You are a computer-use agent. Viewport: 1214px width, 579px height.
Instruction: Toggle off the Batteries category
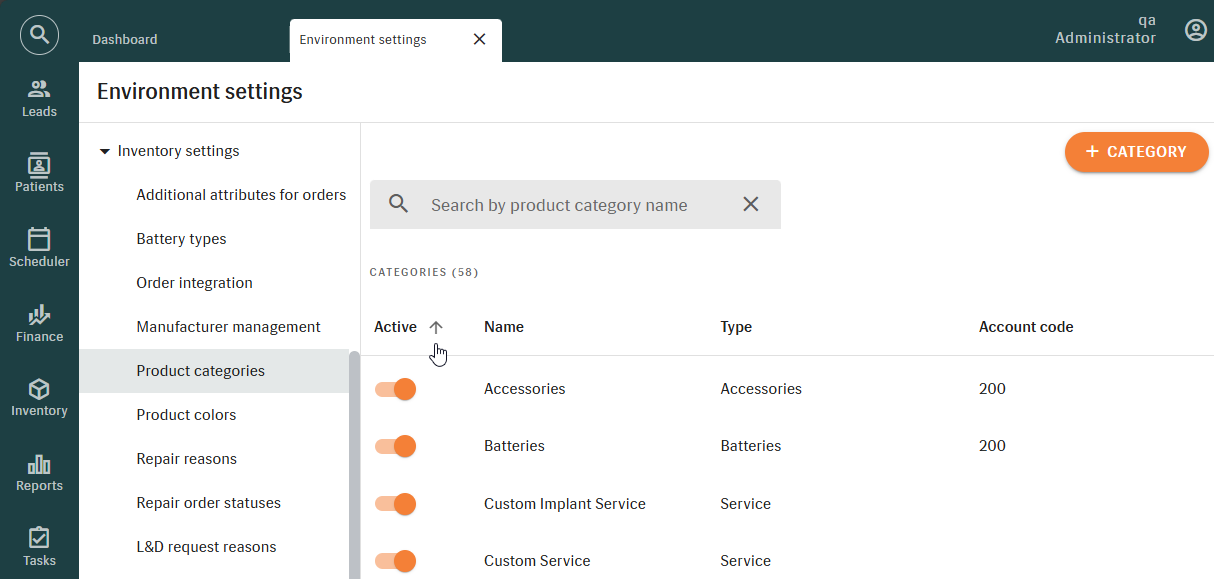[x=396, y=446]
